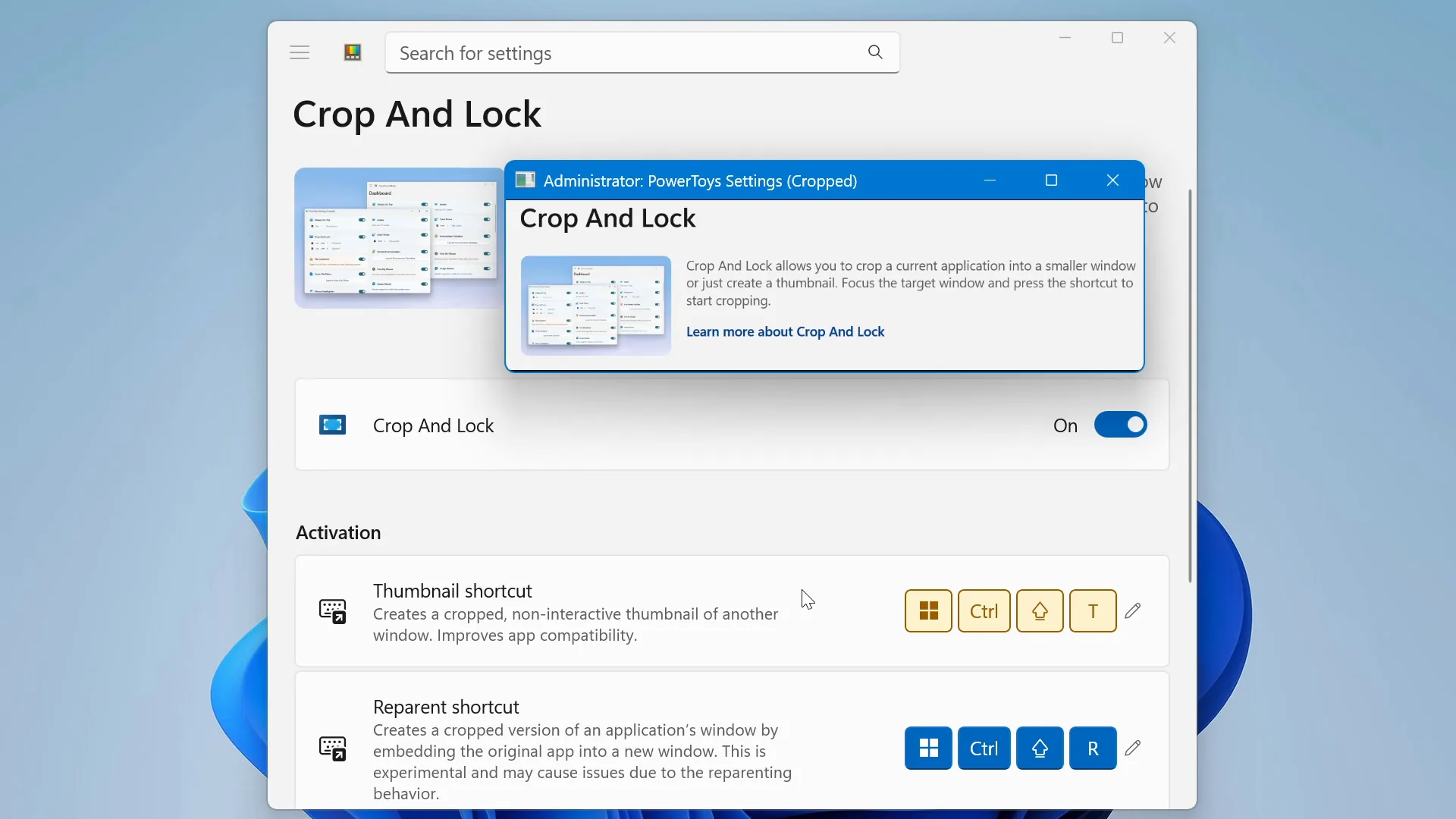Click the Windows key in Reparent shortcut
Viewport: 1456px width, 819px height.
pos(928,748)
